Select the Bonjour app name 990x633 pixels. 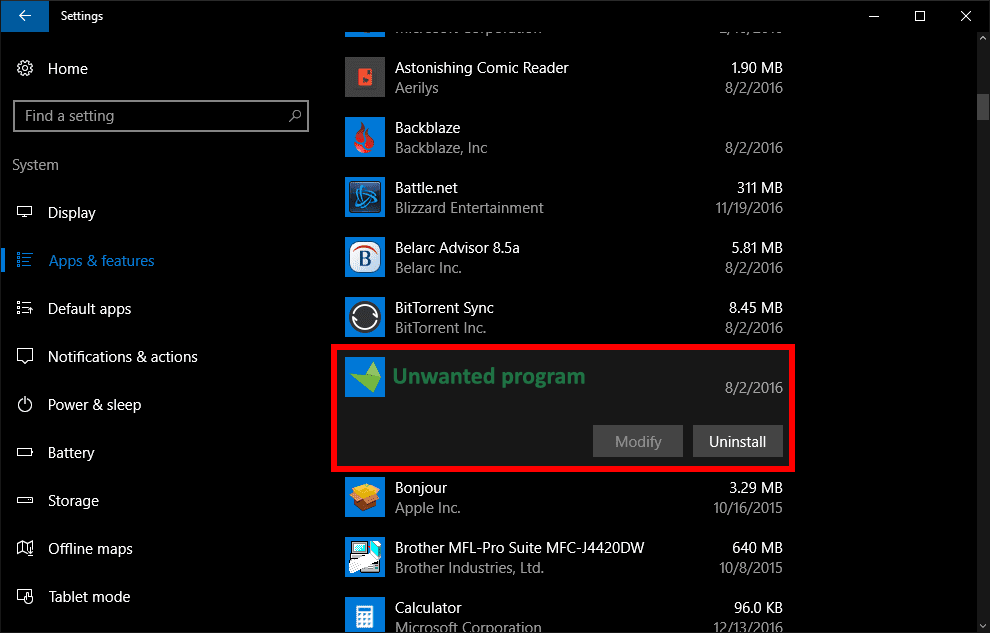(420, 488)
